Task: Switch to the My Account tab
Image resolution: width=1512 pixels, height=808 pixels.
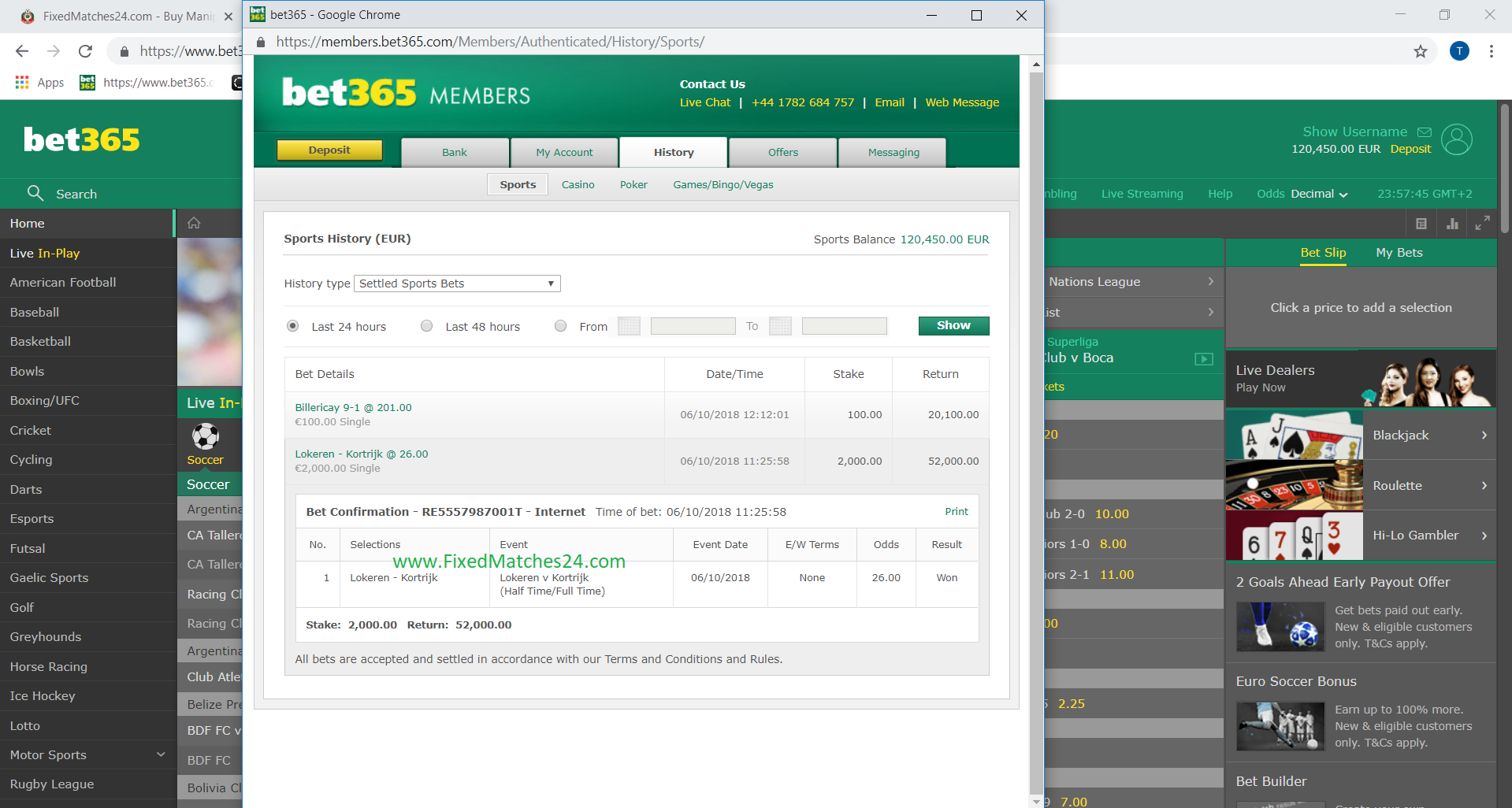Action: click(x=564, y=153)
